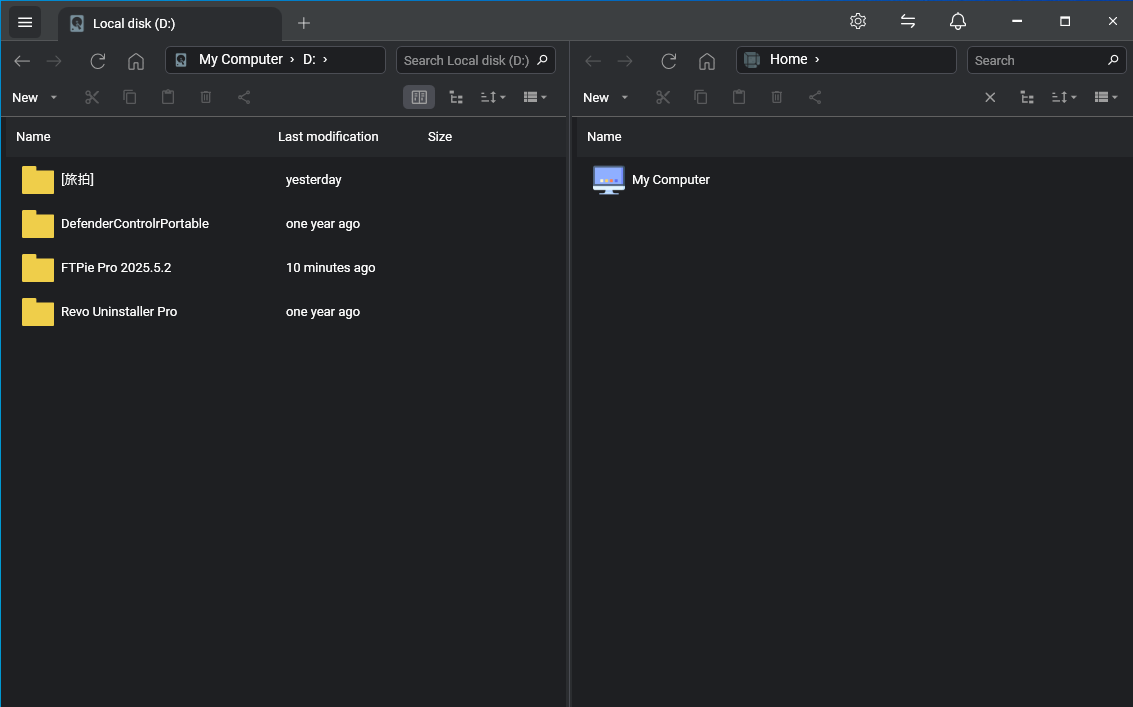The image size is (1133, 707).
Task: Click the transfers arrows icon in title bar
Action: click(x=908, y=21)
